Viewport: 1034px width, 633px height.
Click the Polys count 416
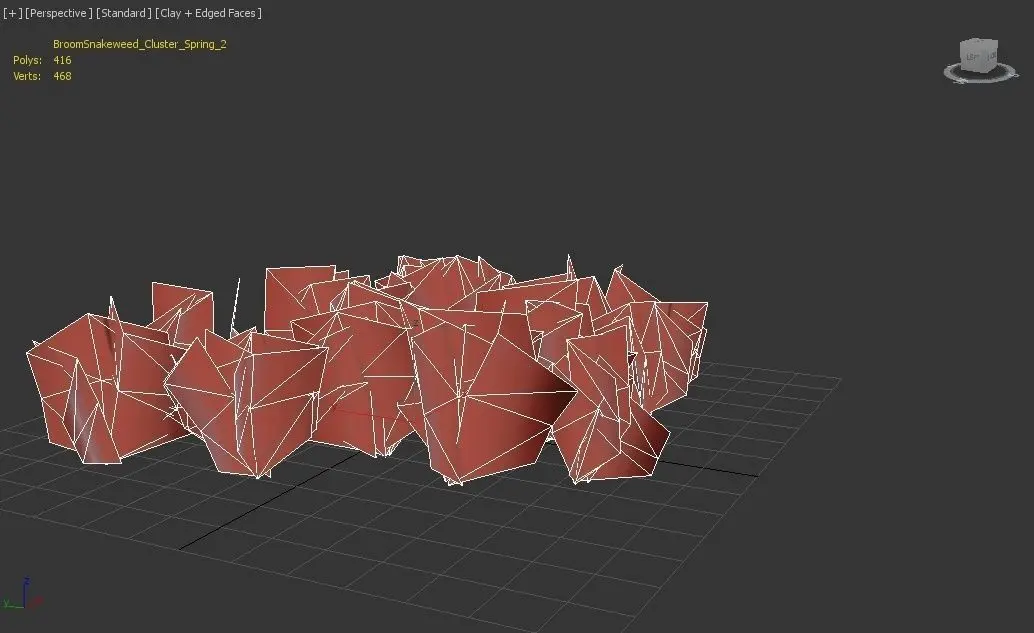click(62, 60)
